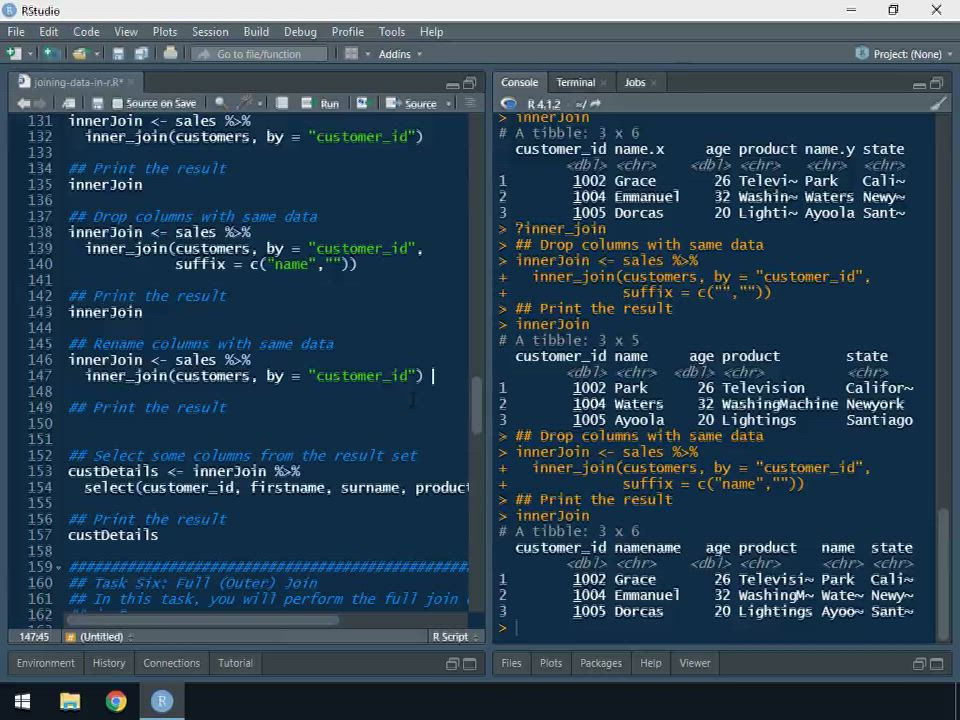Click the Open File folder icon

click(79, 54)
